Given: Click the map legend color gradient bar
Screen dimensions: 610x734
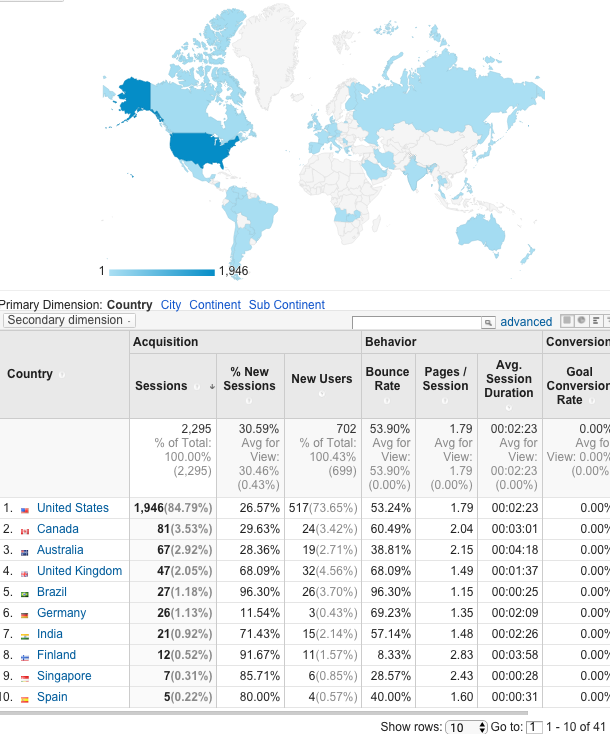Looking at the screenshot, I should pyautogui.click(x=162, y=272).
